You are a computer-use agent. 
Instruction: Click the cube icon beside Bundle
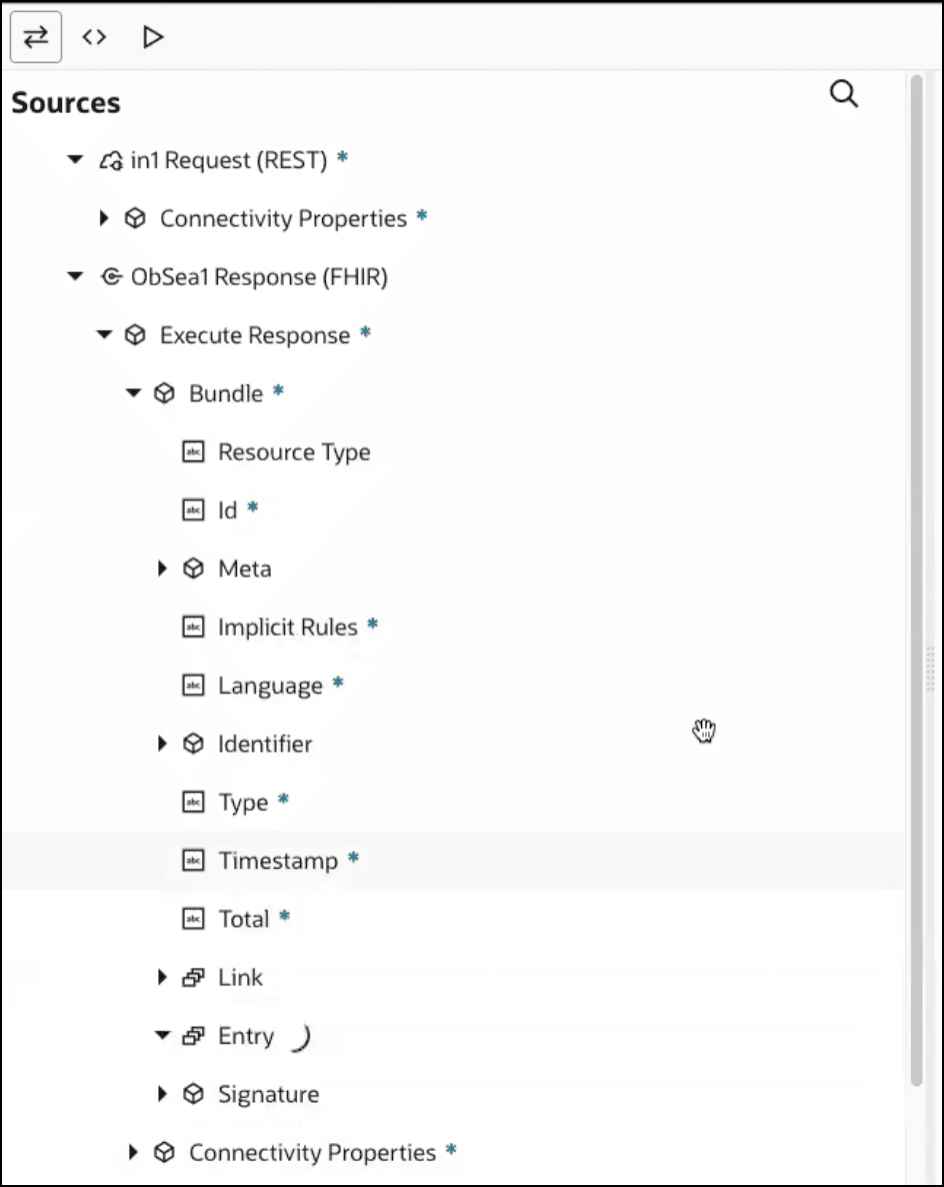[164, 394]
